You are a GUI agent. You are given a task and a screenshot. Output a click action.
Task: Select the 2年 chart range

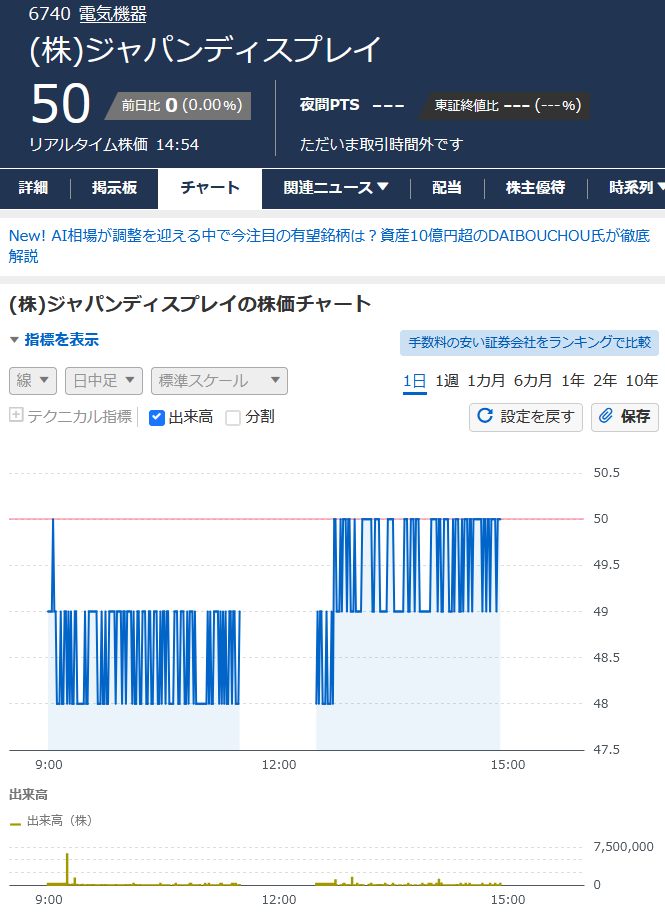pyautogui.click(x=605, y=381)
